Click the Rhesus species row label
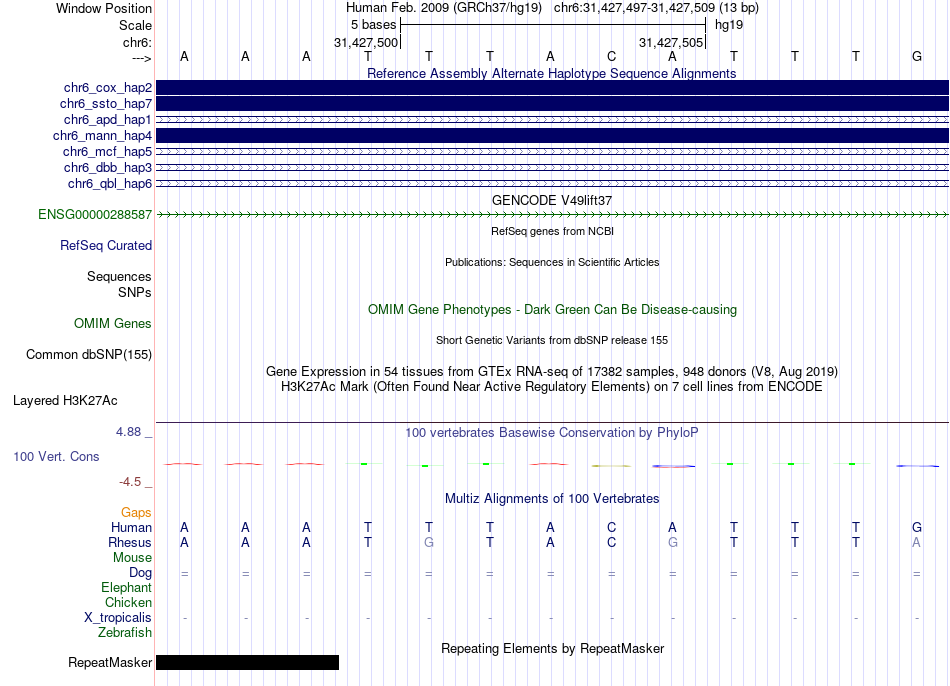 click(130, 543)
